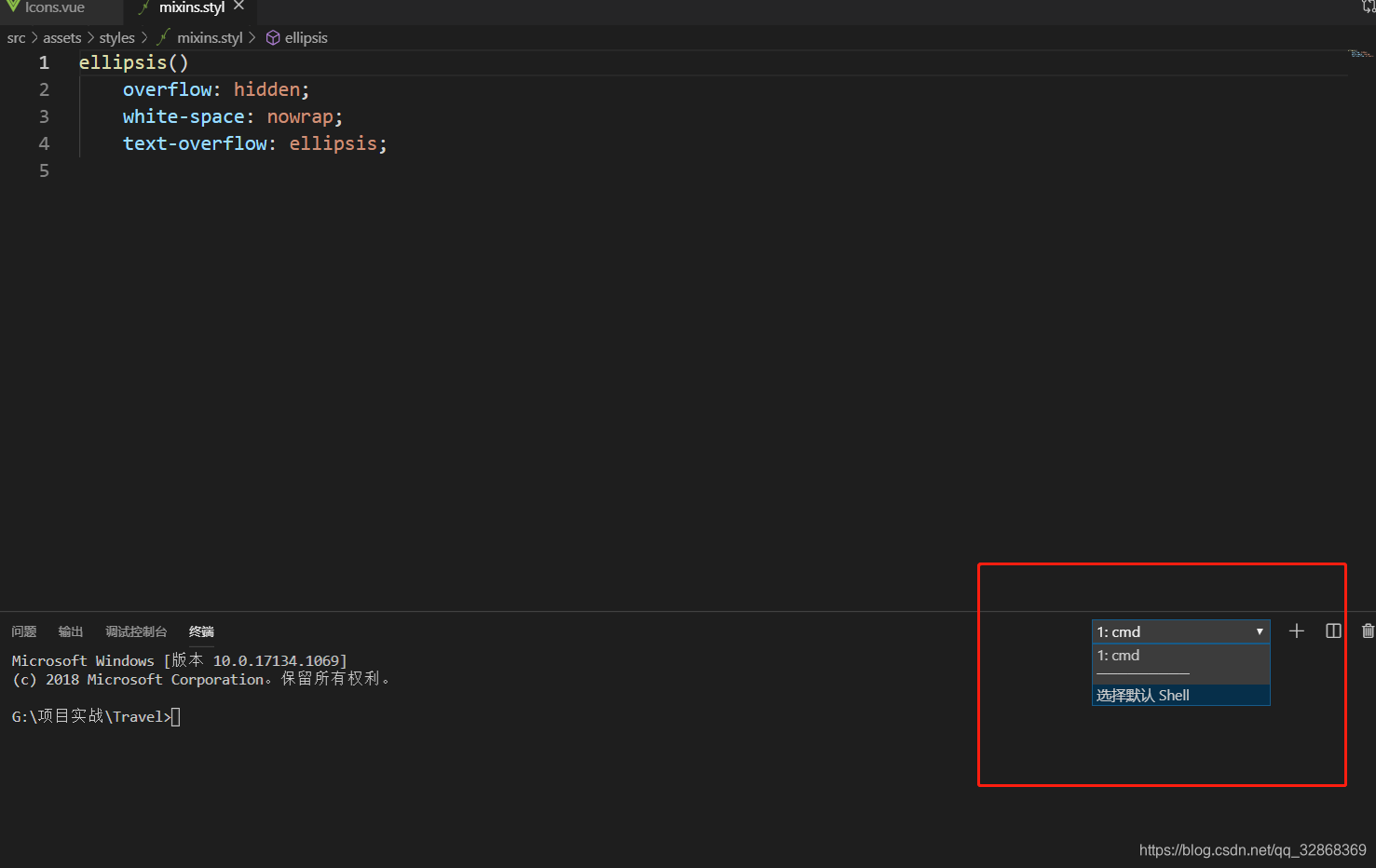Click the Microsoft Corporation copyright line
Screen dimensions: 1376x868
pyautogui.click(x=201, y=679)
